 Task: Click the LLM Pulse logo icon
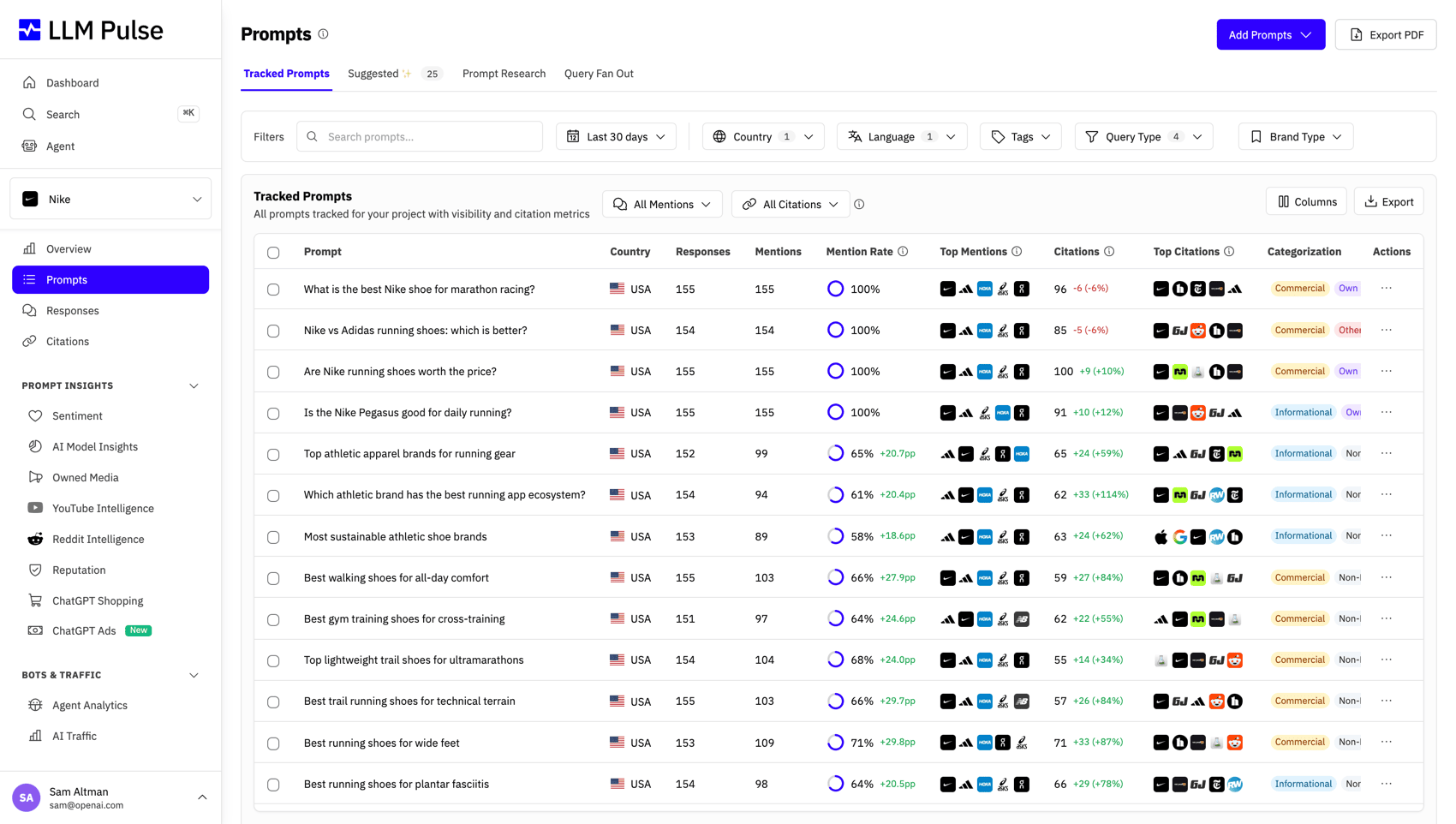point(30,30)
